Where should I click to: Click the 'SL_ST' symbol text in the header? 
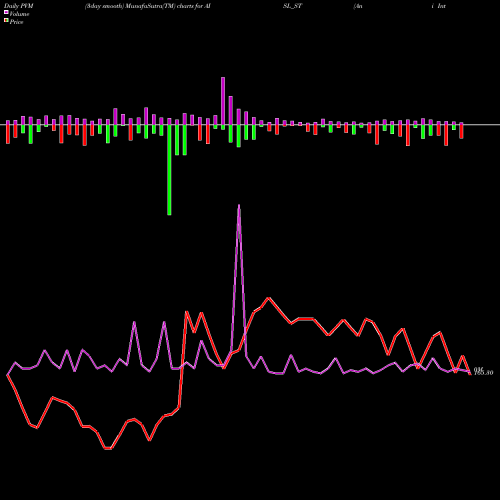pyautogui.click(x=292, y=6)
